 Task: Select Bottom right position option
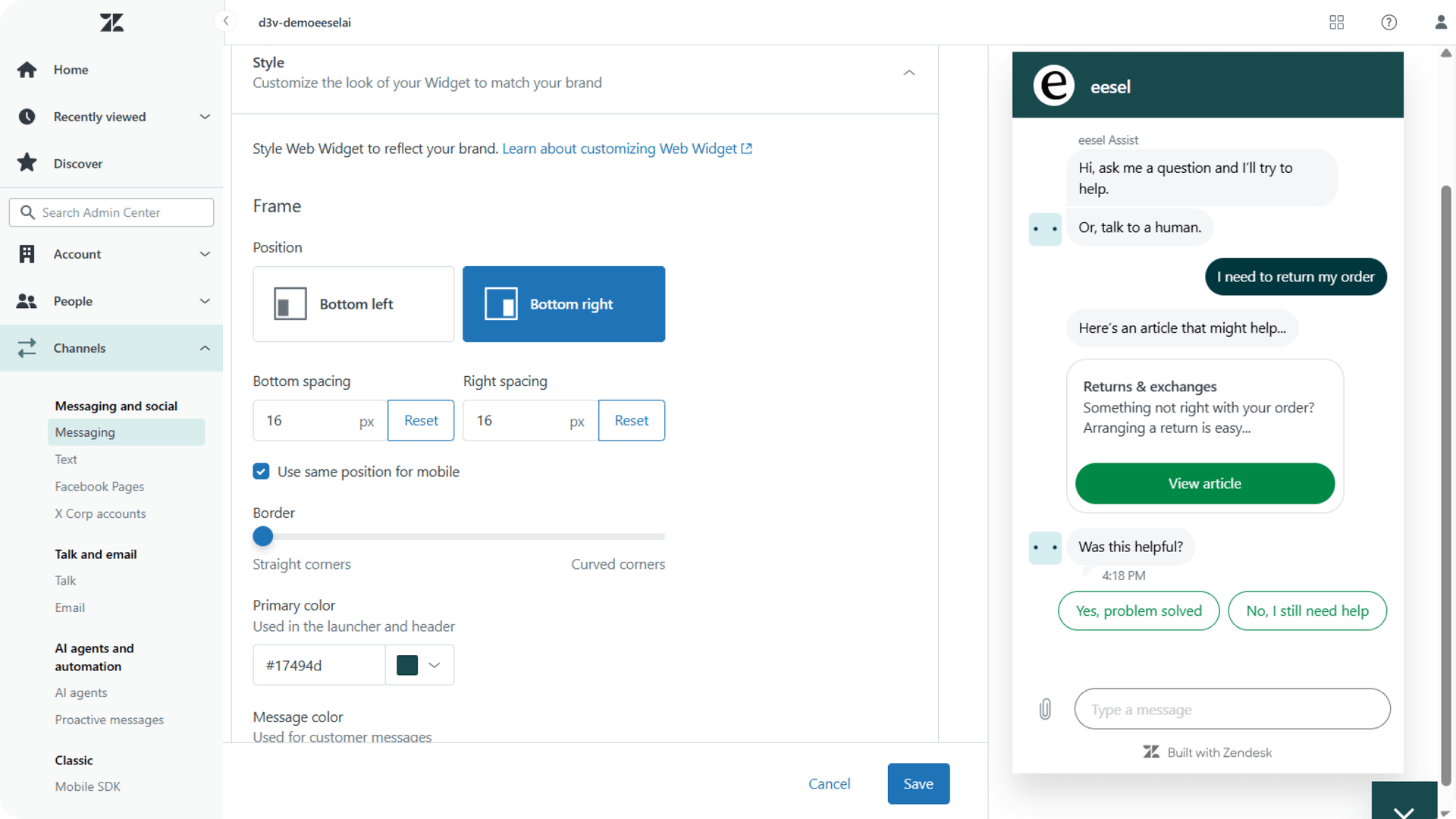point(563,304)
